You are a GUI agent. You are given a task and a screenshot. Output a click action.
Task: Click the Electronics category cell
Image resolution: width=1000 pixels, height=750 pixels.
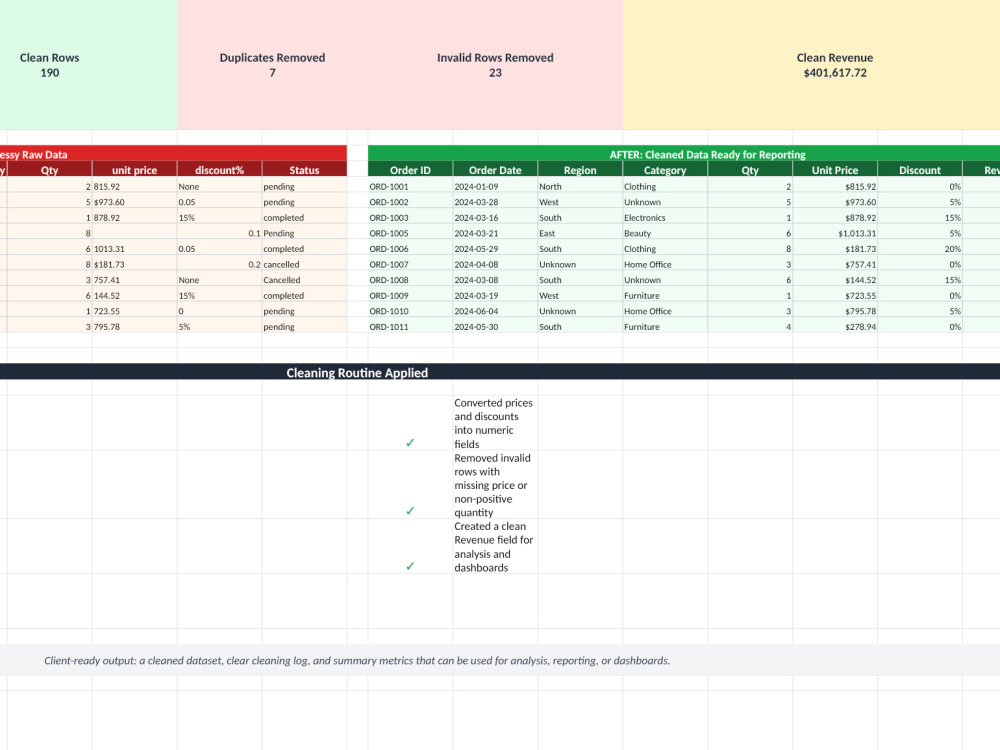pyautogui.click(x=665, y=217)
